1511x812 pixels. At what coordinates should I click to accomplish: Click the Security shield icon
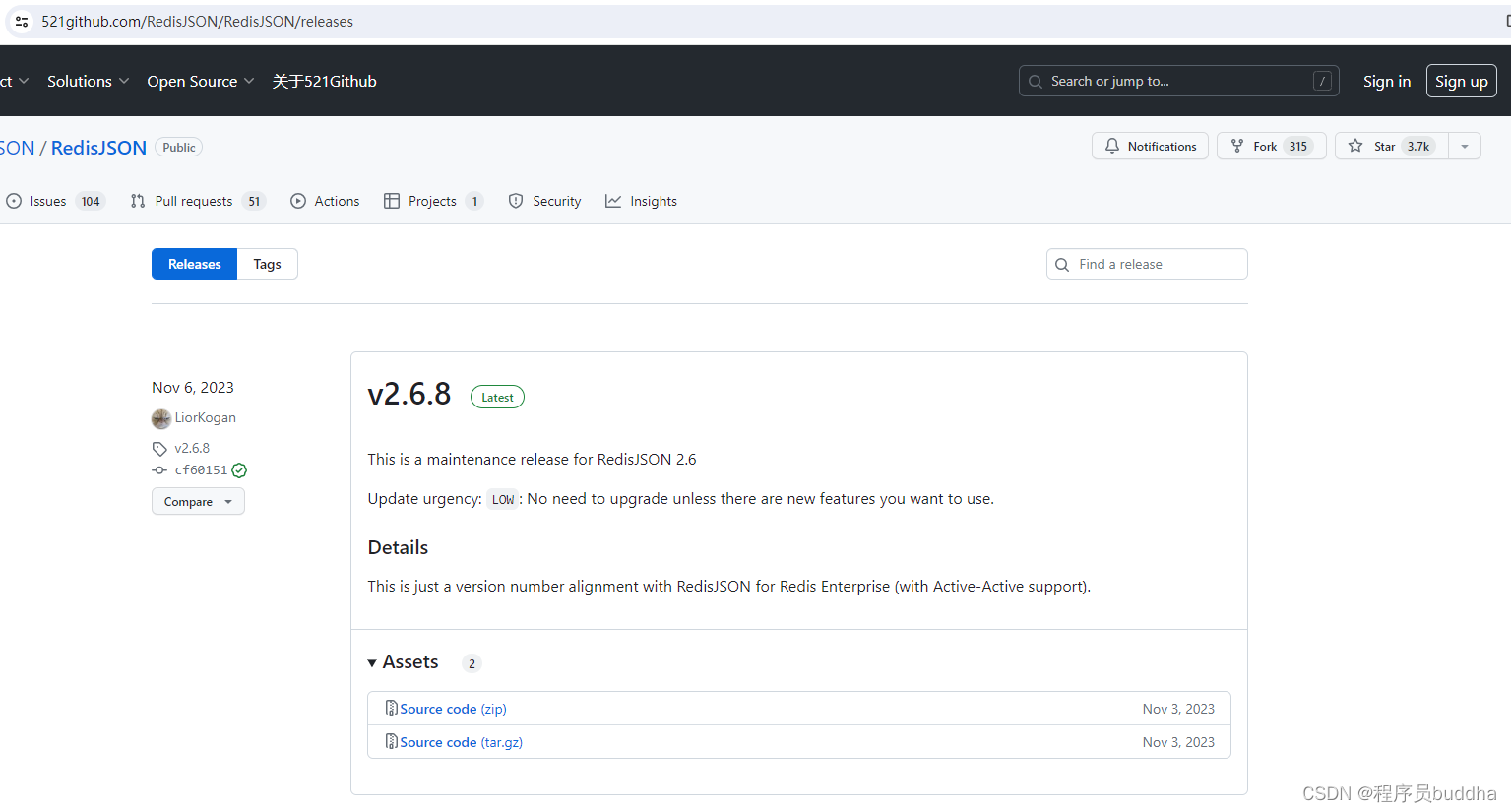pos(516,201)
